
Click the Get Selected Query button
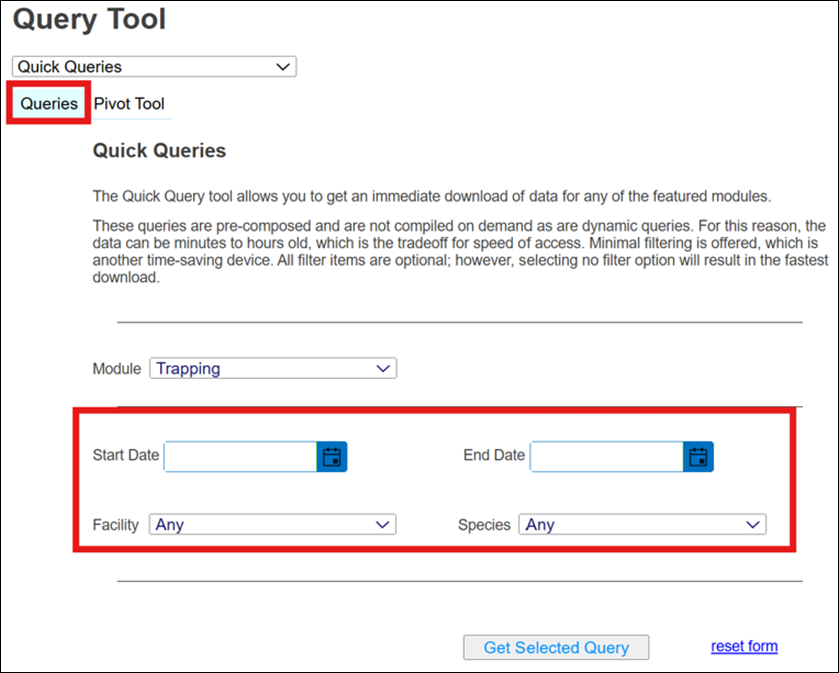(556, 647)
